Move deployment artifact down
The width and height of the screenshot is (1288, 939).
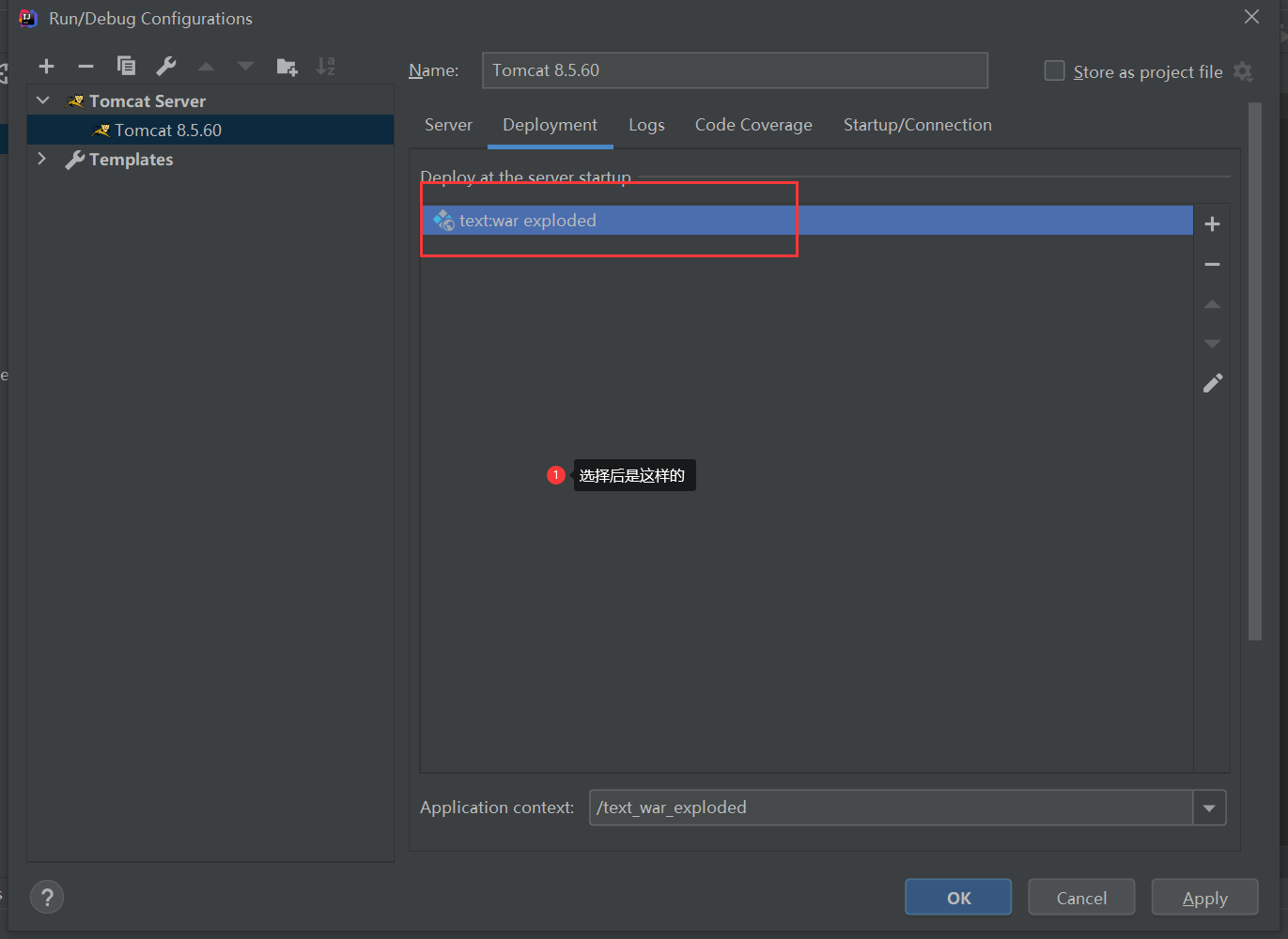(x=1212, y=344)
